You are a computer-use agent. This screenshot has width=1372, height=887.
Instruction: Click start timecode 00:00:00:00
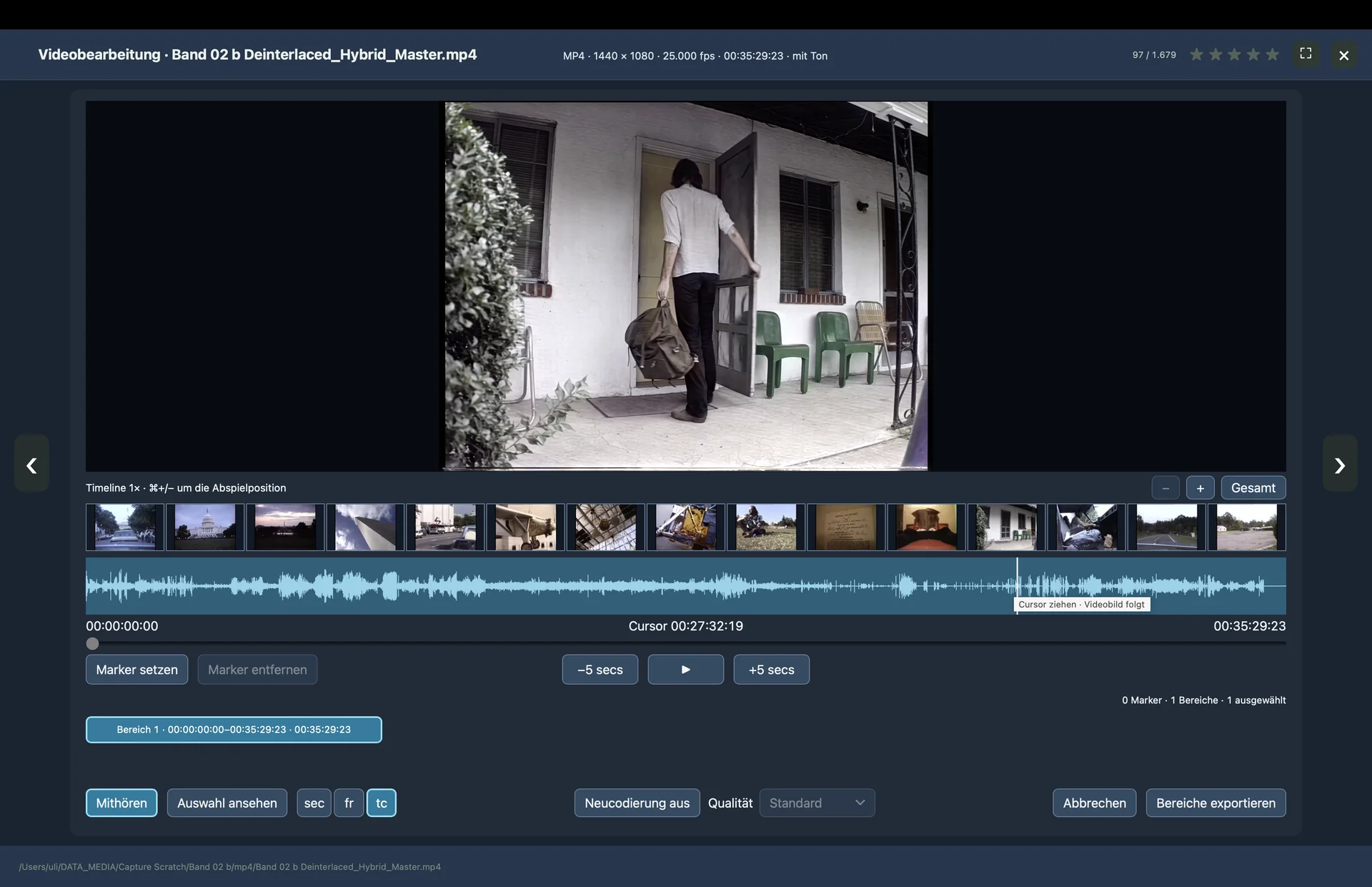pyautogui.click(x=122, y=626)
